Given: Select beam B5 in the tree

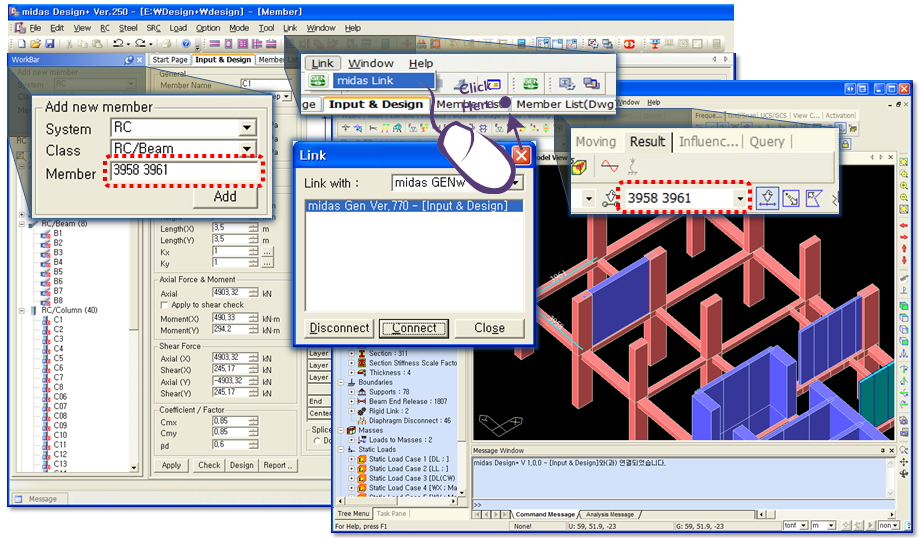Looking at the screenshot, I should (58, 272).
